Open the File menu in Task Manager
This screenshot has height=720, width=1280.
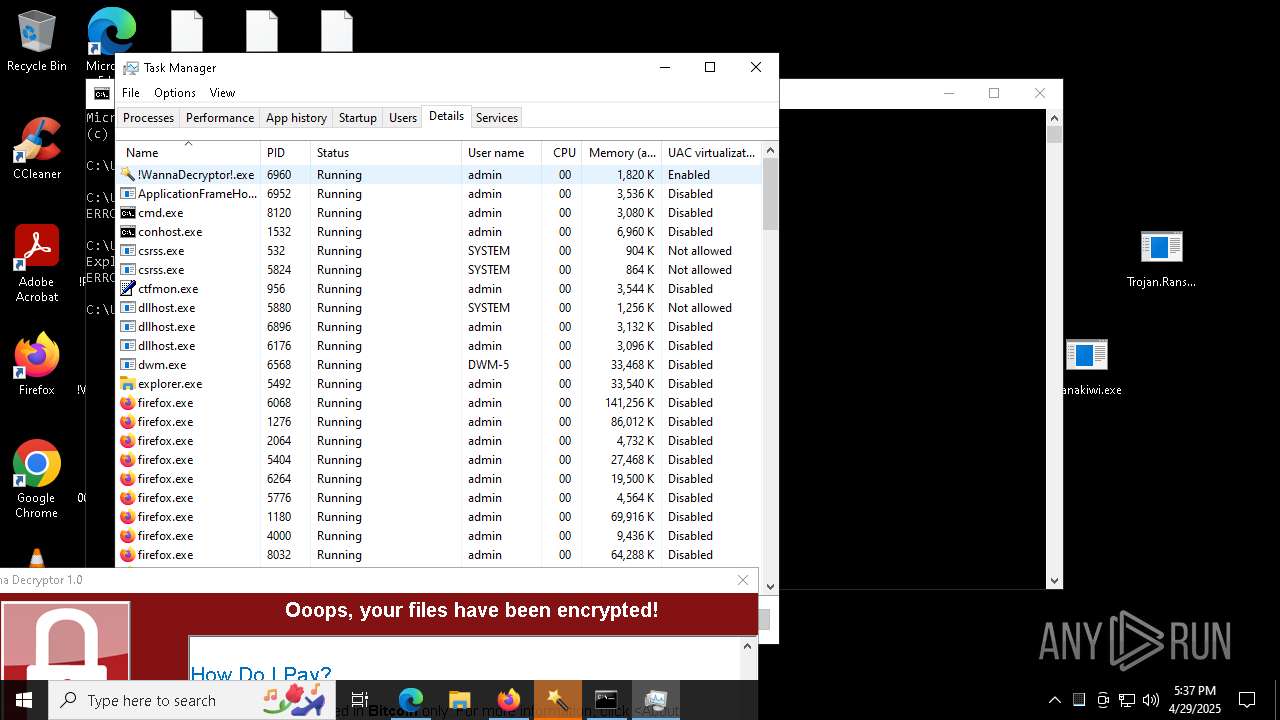(x=131, y=93)
